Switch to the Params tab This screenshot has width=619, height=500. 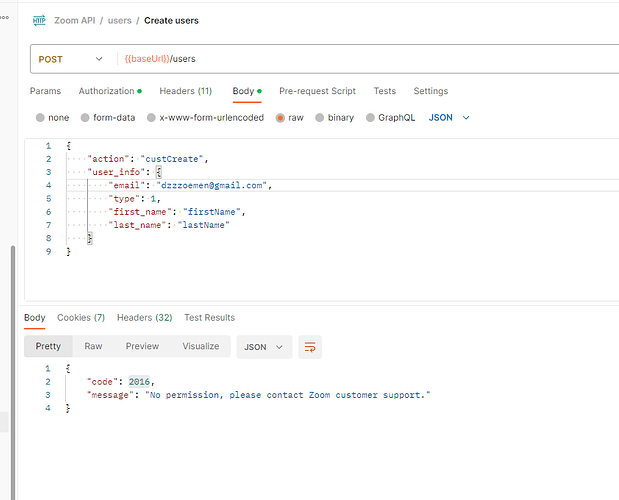pos(46,91)
